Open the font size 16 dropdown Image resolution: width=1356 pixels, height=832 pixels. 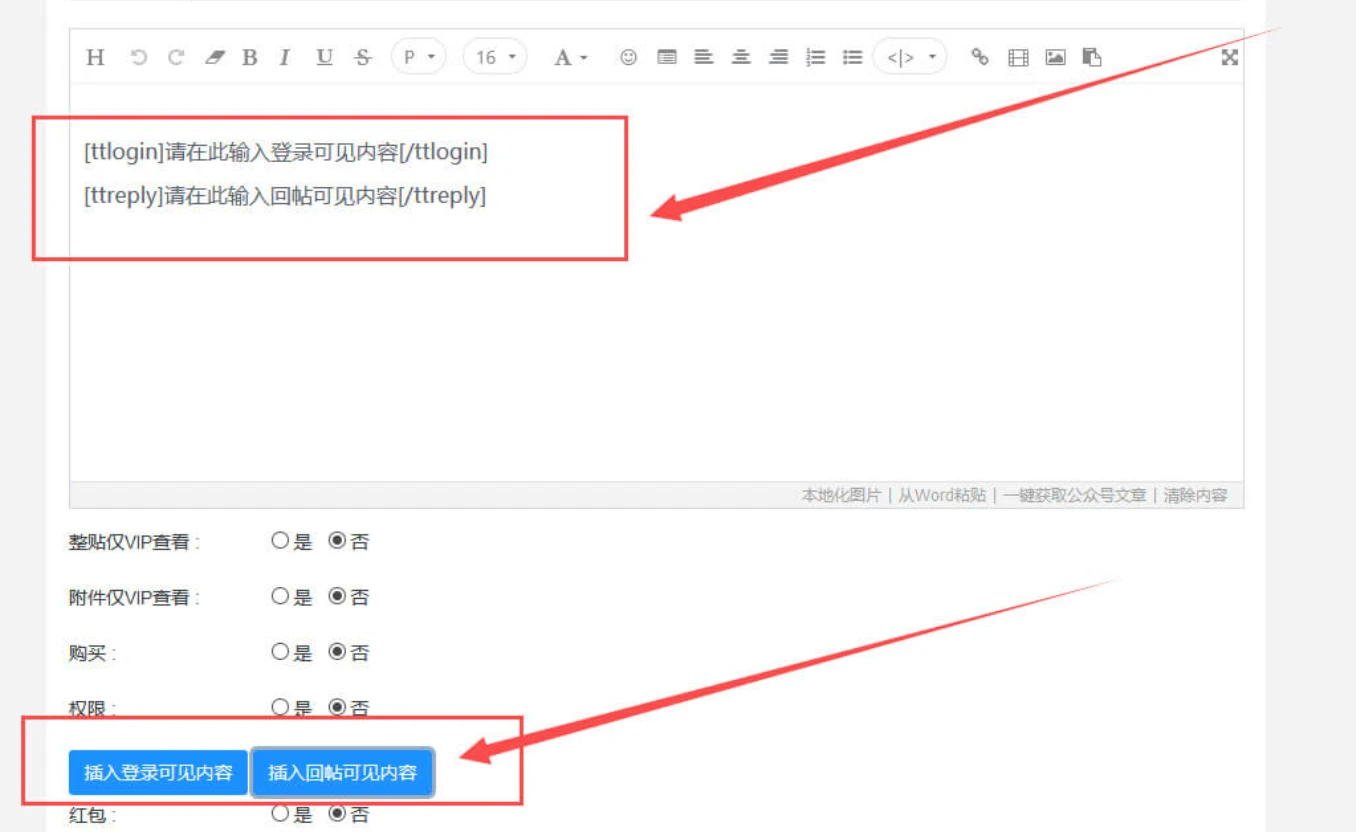coord(494,57)
